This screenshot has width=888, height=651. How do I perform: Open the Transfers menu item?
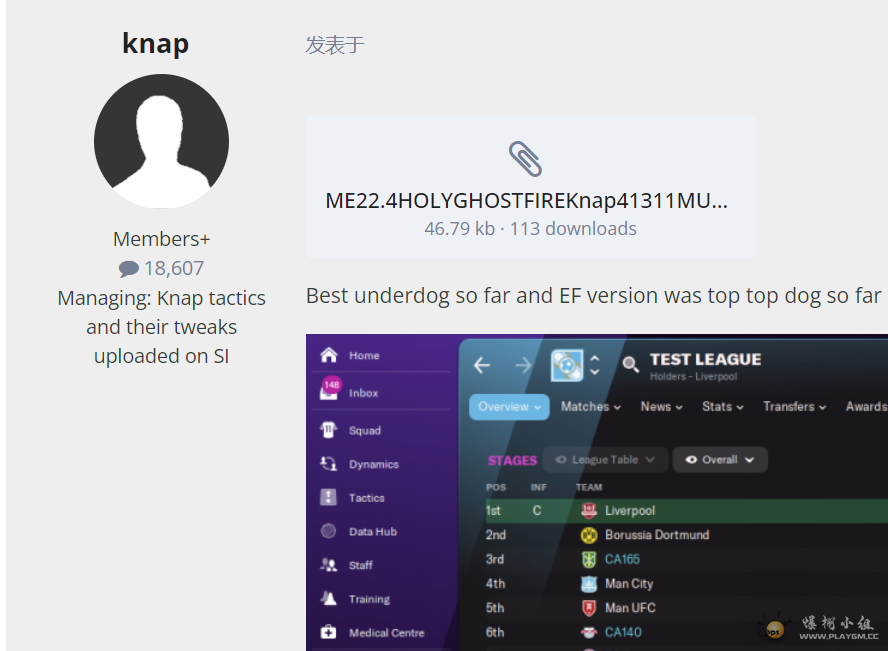795,407
